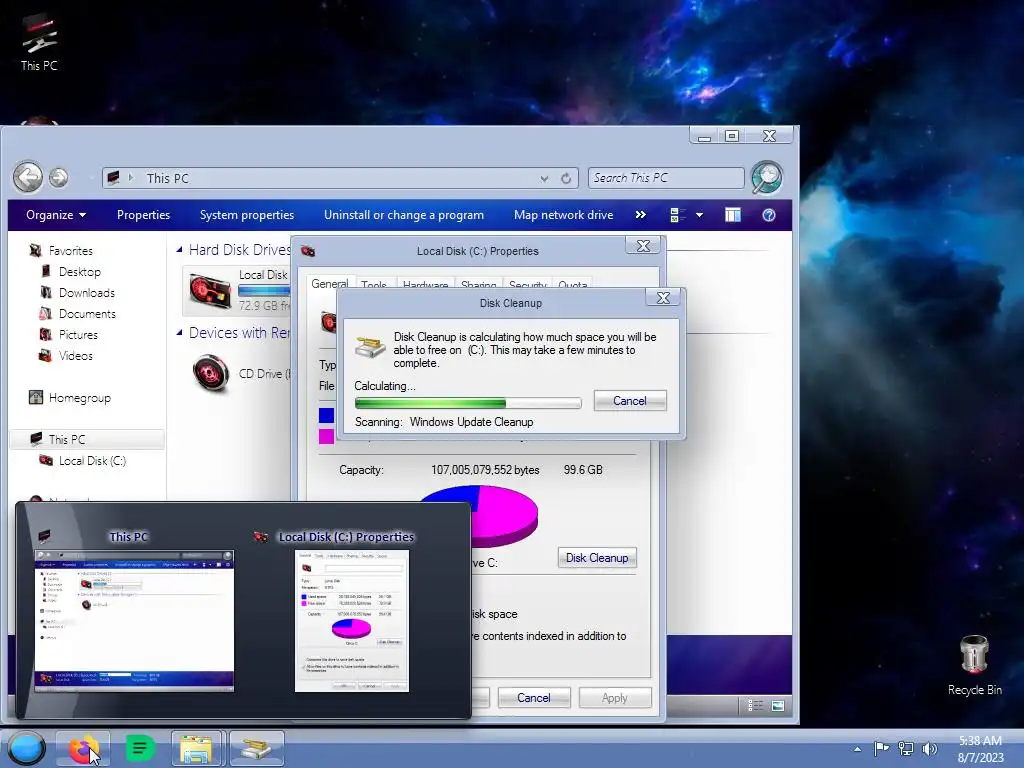The image size is (1024, 768).
Task: Switch to large icons view in status bar
Action: (778, 705)
